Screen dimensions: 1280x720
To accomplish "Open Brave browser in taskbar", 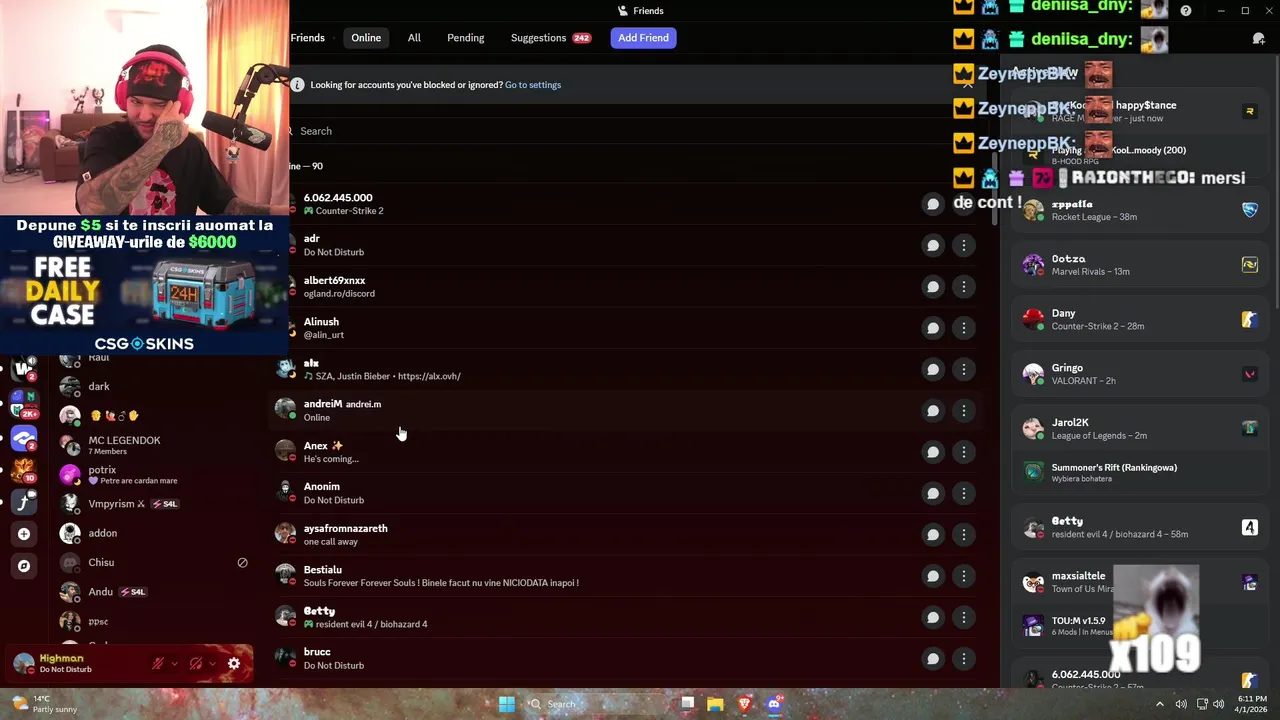I will (x=744, y=704).
